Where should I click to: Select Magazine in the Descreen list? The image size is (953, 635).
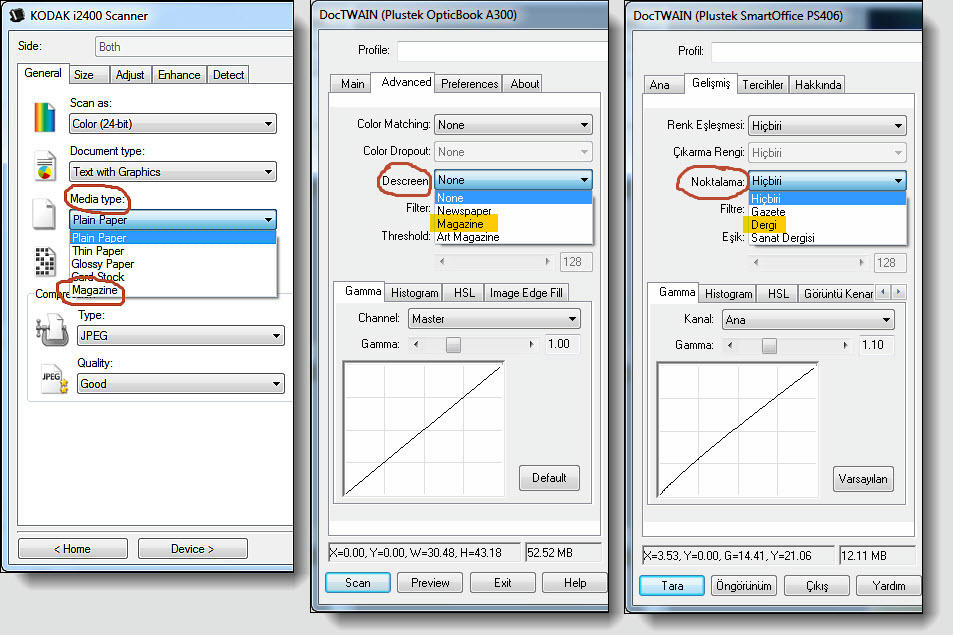(460, 224)
